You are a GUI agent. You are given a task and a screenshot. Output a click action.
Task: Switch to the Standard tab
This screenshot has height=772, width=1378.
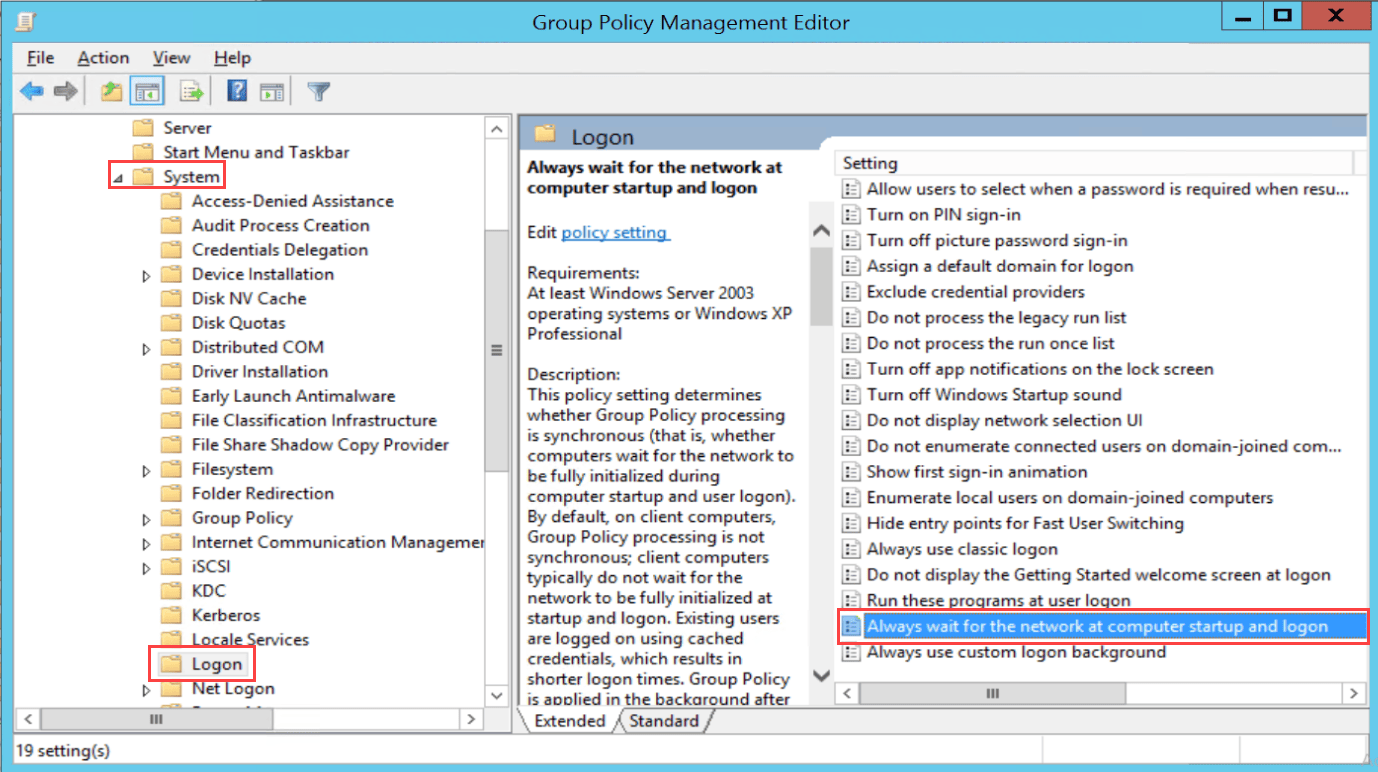point(666,721)
